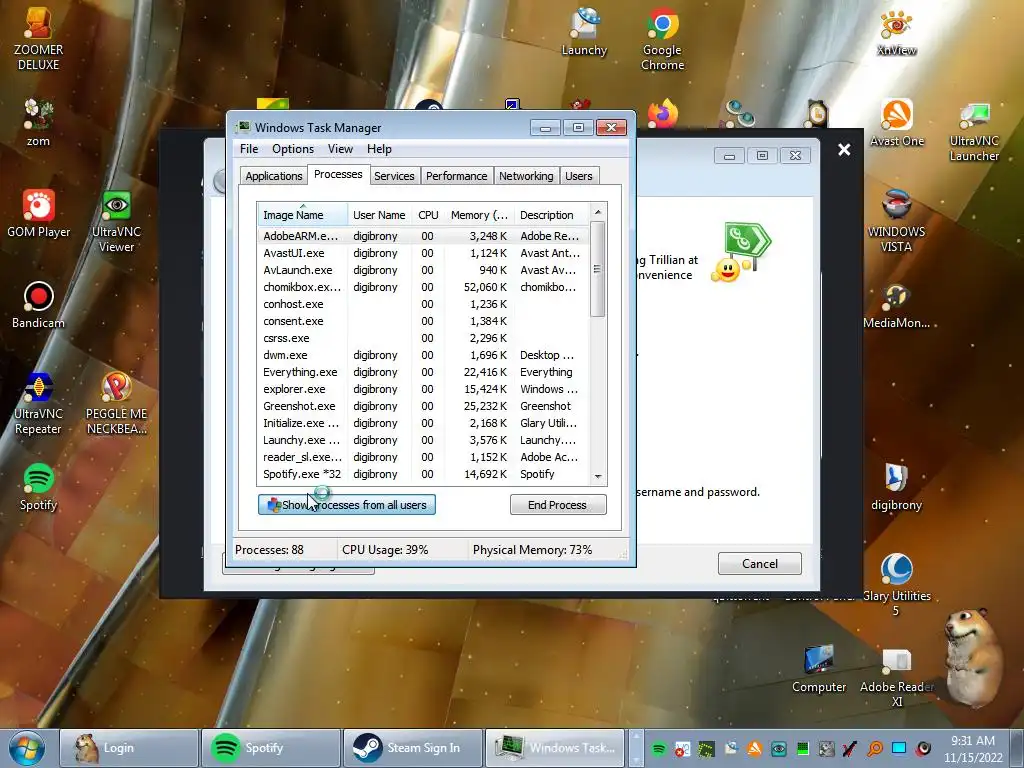The width and height of the screenshot is (1024, 768).
Task: Select the Google Chrome desktop icon
Action: point(662,39)
